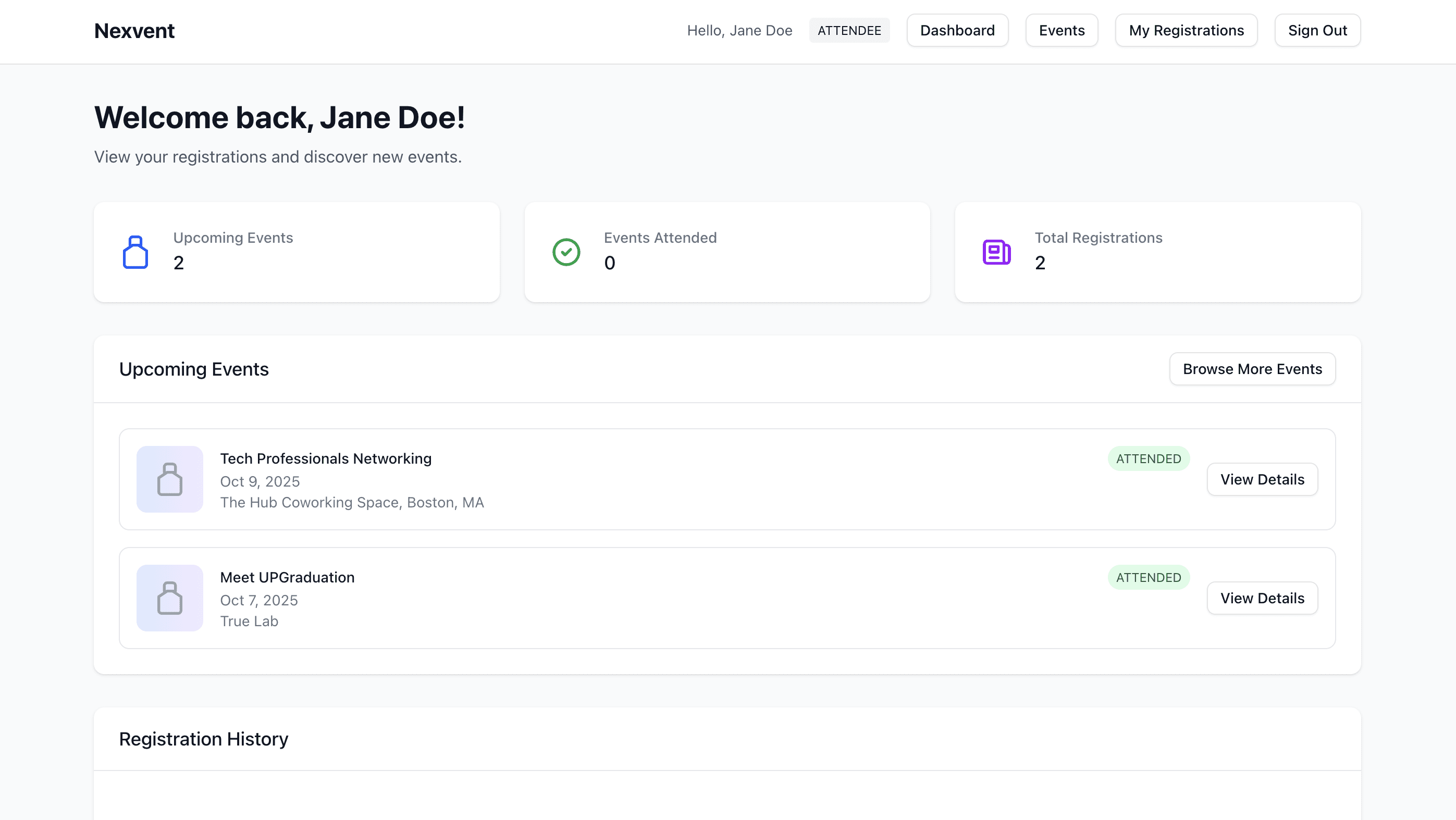Viewport: 1456px width, 820px height.
Task: Click the ATTENDED badge on Meet UPGraduation
Action: pos(1148,578)
